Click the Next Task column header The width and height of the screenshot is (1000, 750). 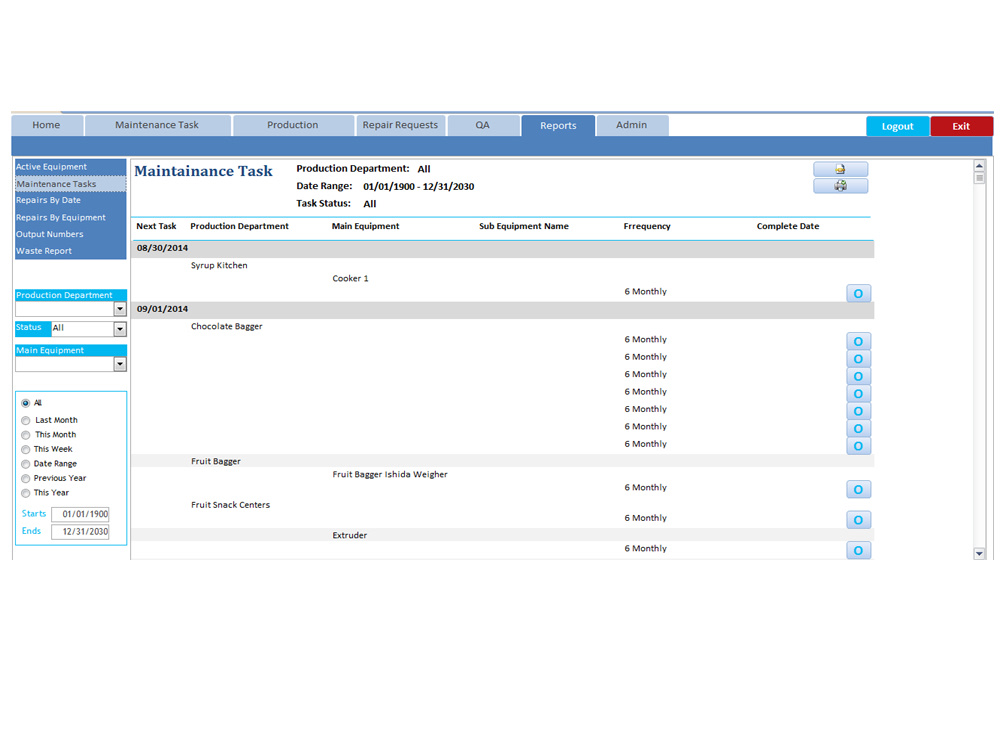[156, 226]
